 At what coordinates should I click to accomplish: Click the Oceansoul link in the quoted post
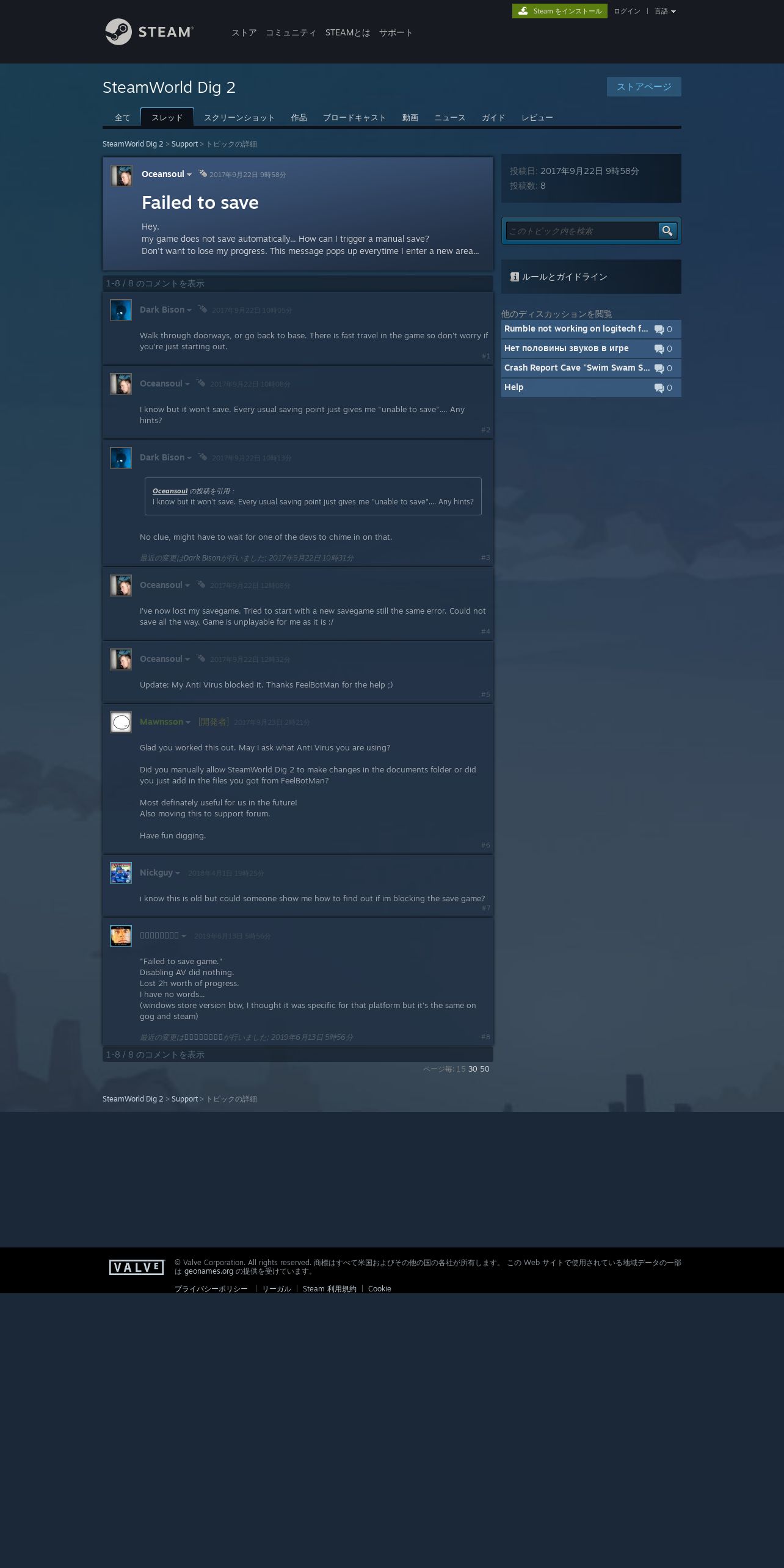[x=170, y=491]
